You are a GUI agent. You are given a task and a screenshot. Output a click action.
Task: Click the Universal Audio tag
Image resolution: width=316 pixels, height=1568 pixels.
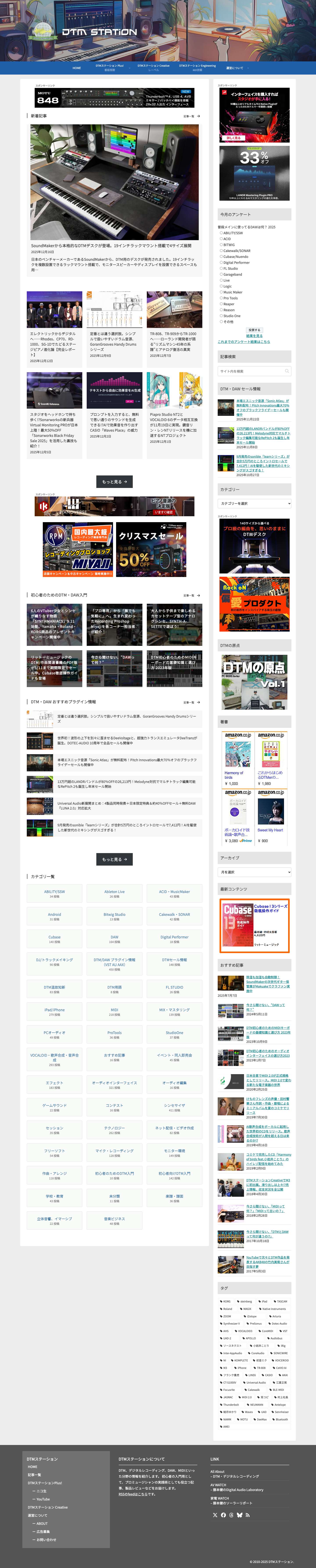pyautogui.click(x=255, y=1382)
